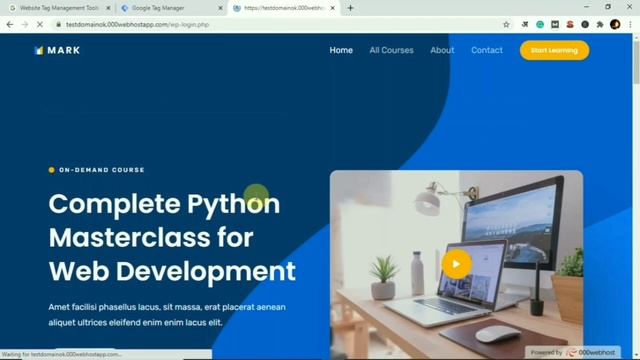This screenshot has width=640, height=360.
Task: Click the MARK site logo
Action: (x=58, y=50)
